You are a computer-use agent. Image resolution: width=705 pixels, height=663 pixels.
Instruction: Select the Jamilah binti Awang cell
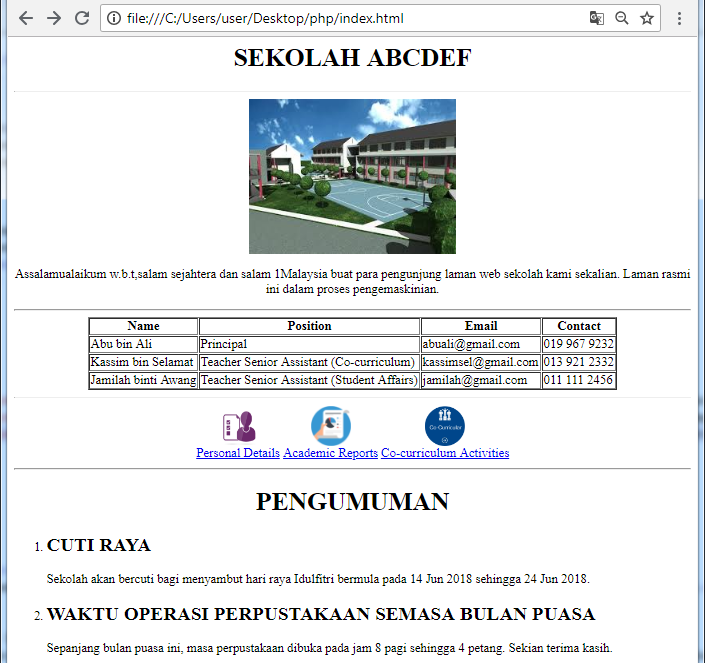[143, 380]
